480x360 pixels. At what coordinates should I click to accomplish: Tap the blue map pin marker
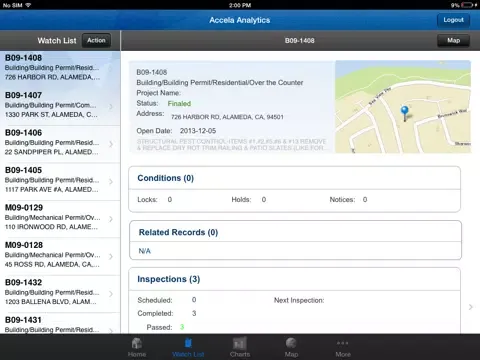tap(405, 113)
